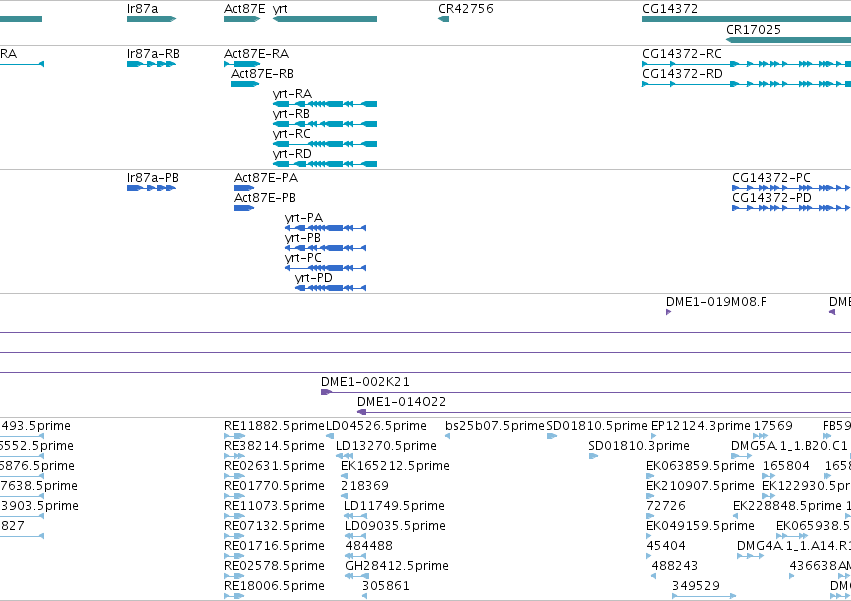Click EST LD09035.5prime
Image resolution: width=851 pixels, height=601 pixels.
pos(355,536)
